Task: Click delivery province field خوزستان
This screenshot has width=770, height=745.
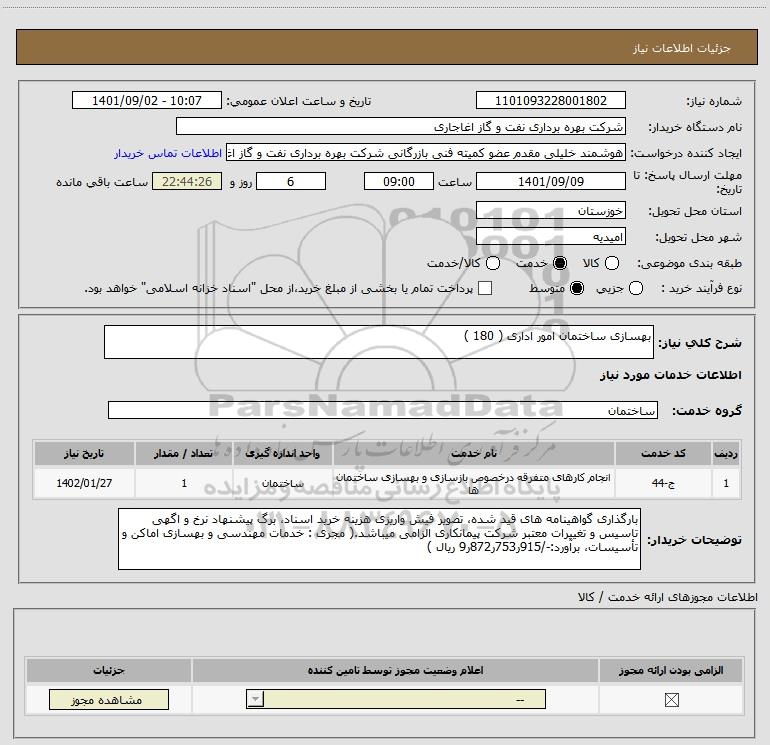Action: (x=550, y=211)
